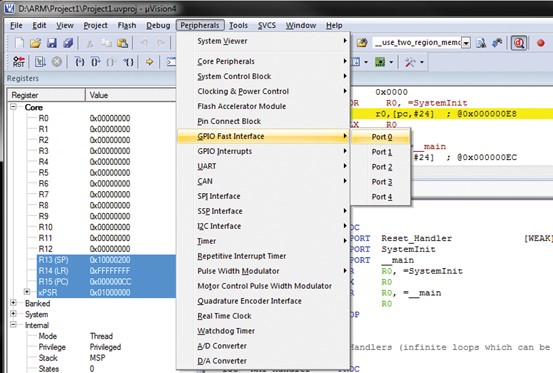Open the Edit menu
This screenshot has height=373, width=553.
[39, 25]
